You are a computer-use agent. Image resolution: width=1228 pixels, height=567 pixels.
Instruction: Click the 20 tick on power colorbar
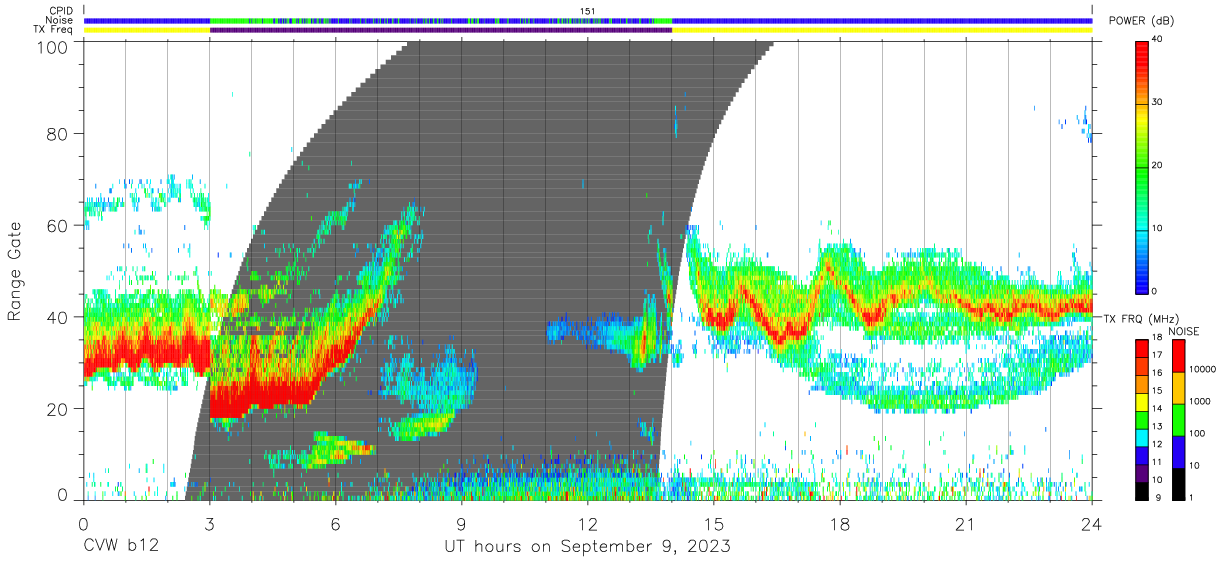pyautogui.click(x=1159, y=165)
